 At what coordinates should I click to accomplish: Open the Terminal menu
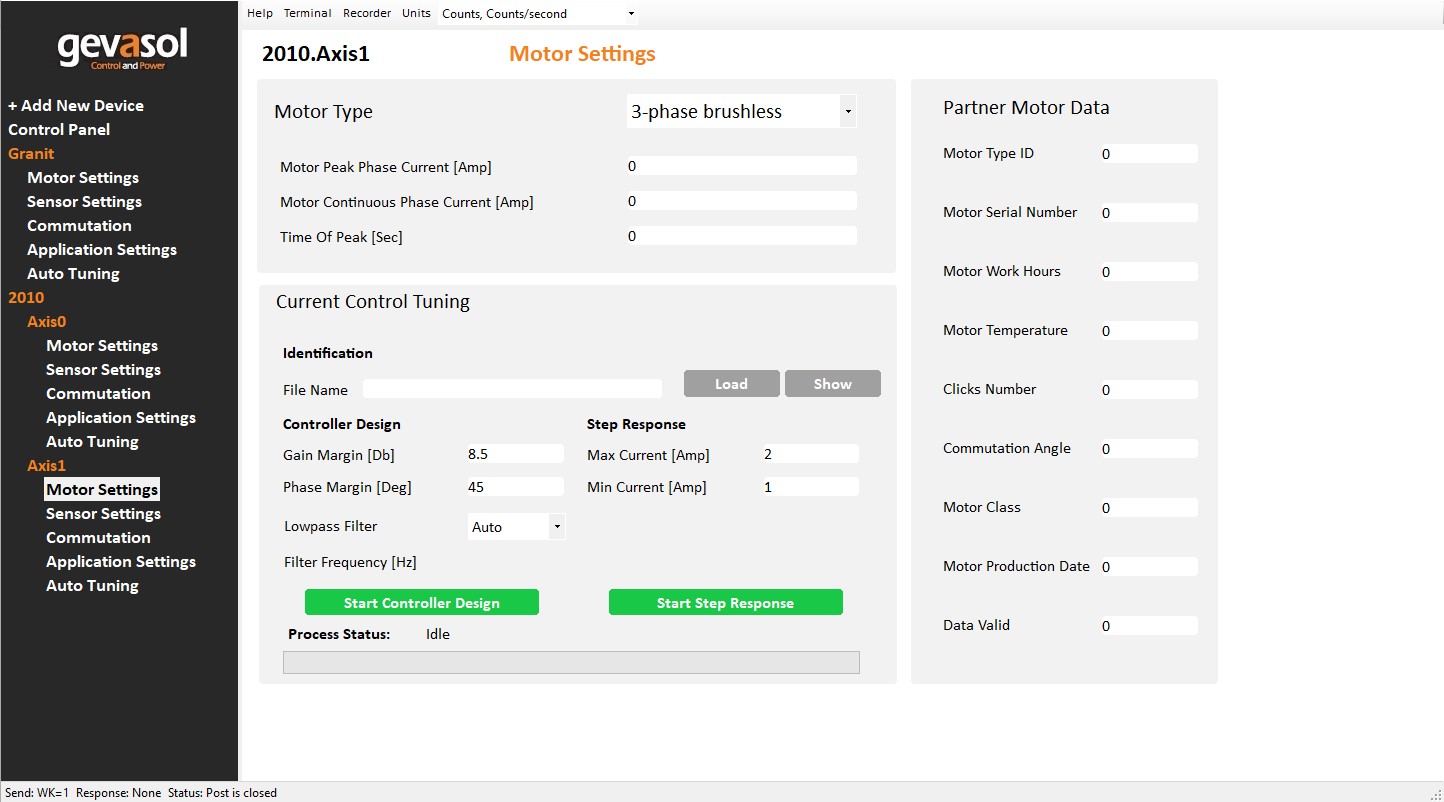[x=307, y=14]
